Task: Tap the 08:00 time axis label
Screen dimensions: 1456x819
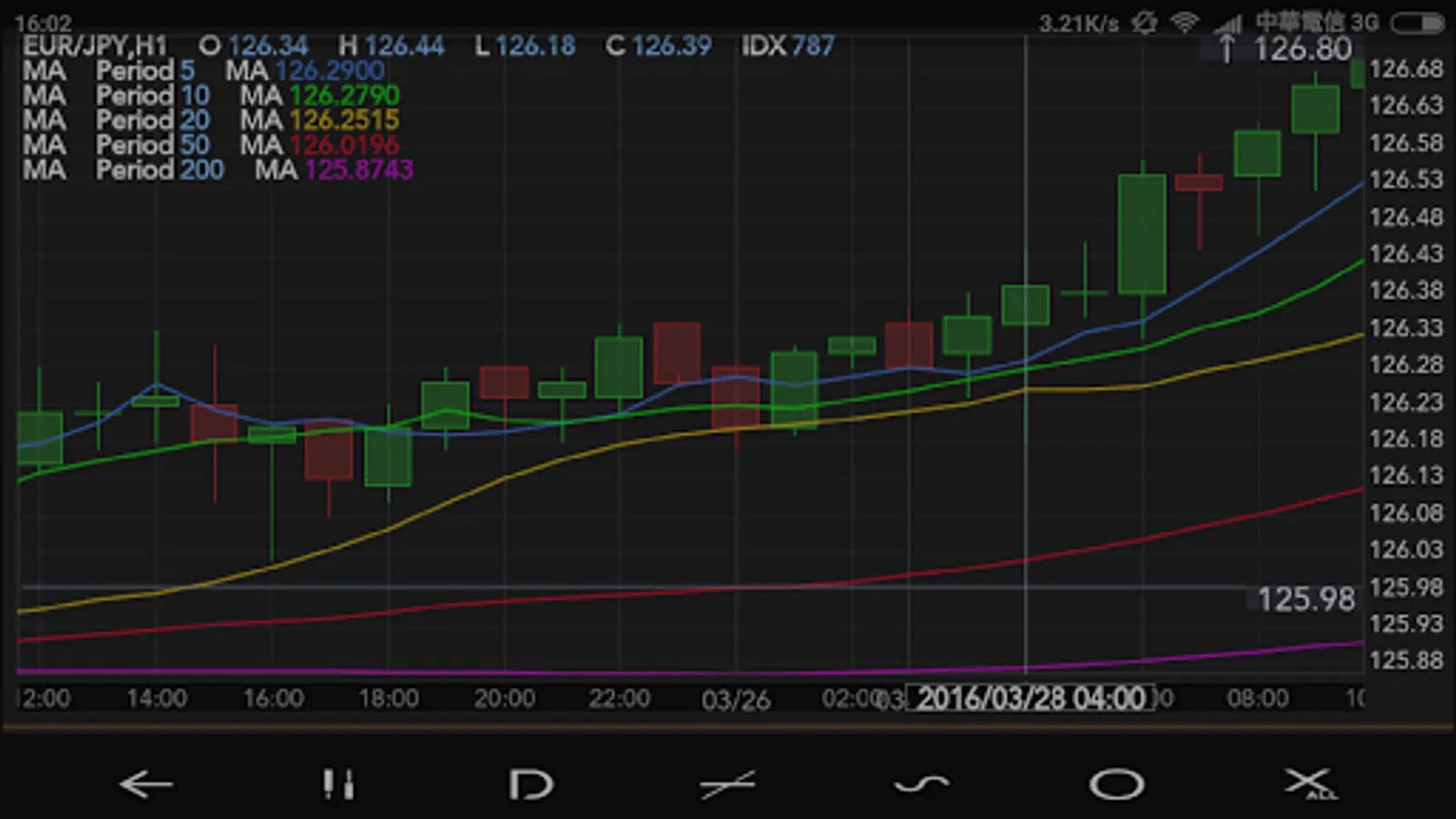Action: click(1258, 698)
